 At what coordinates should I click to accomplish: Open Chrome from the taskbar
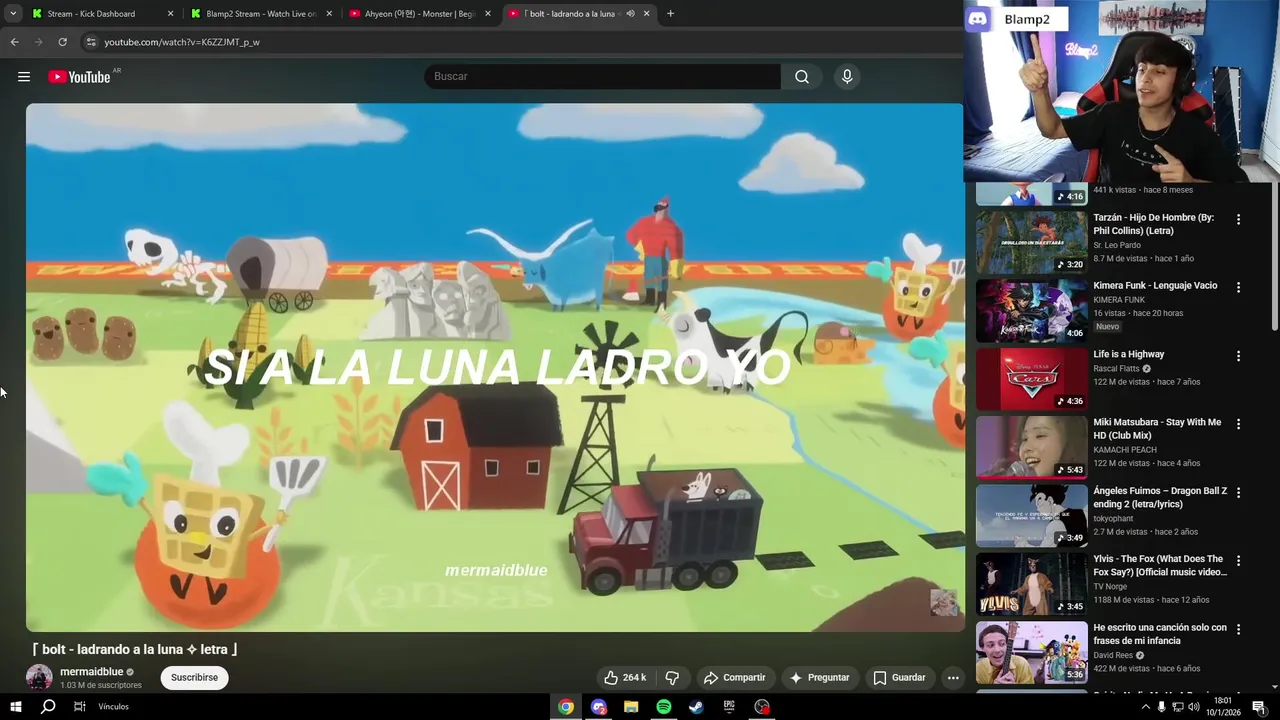(566, 707)
